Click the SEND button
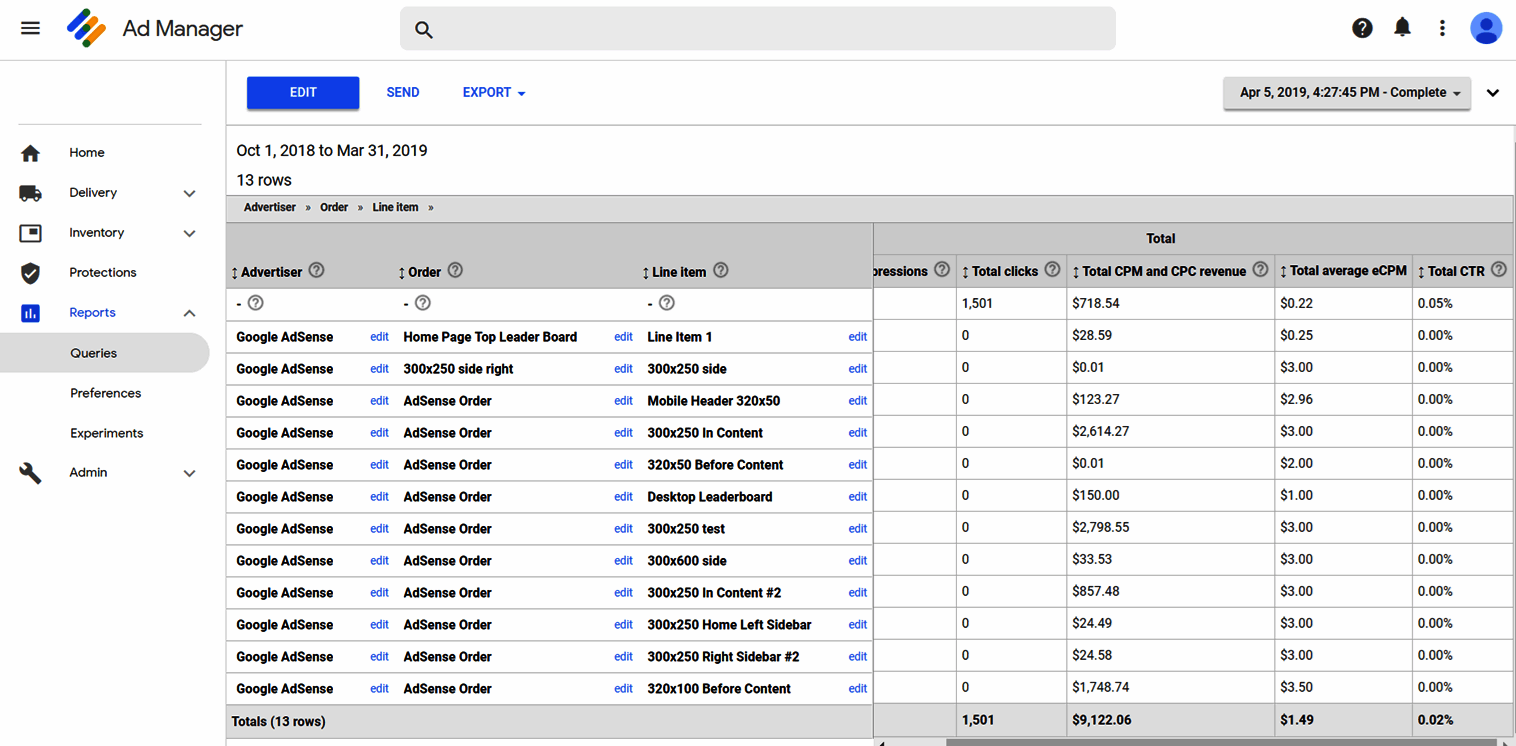This screenshot has height=746, width=1516. point(403,93)
